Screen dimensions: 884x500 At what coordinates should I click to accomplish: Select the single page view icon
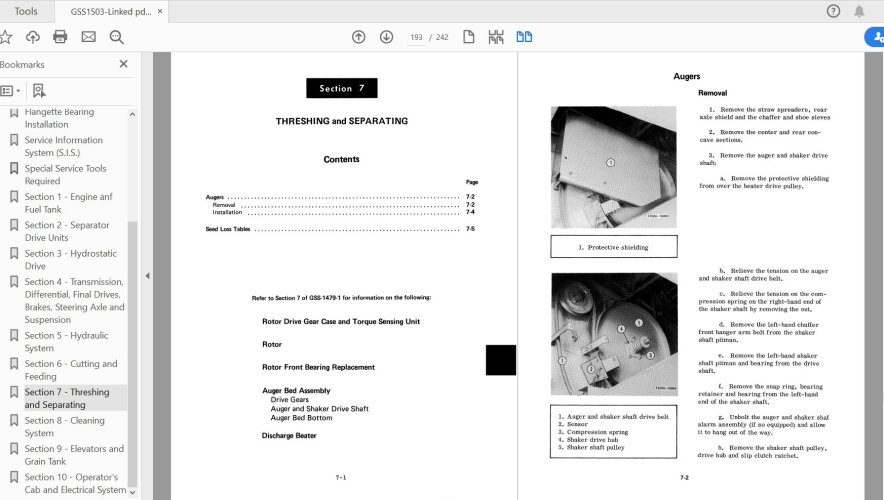point(467,37)
